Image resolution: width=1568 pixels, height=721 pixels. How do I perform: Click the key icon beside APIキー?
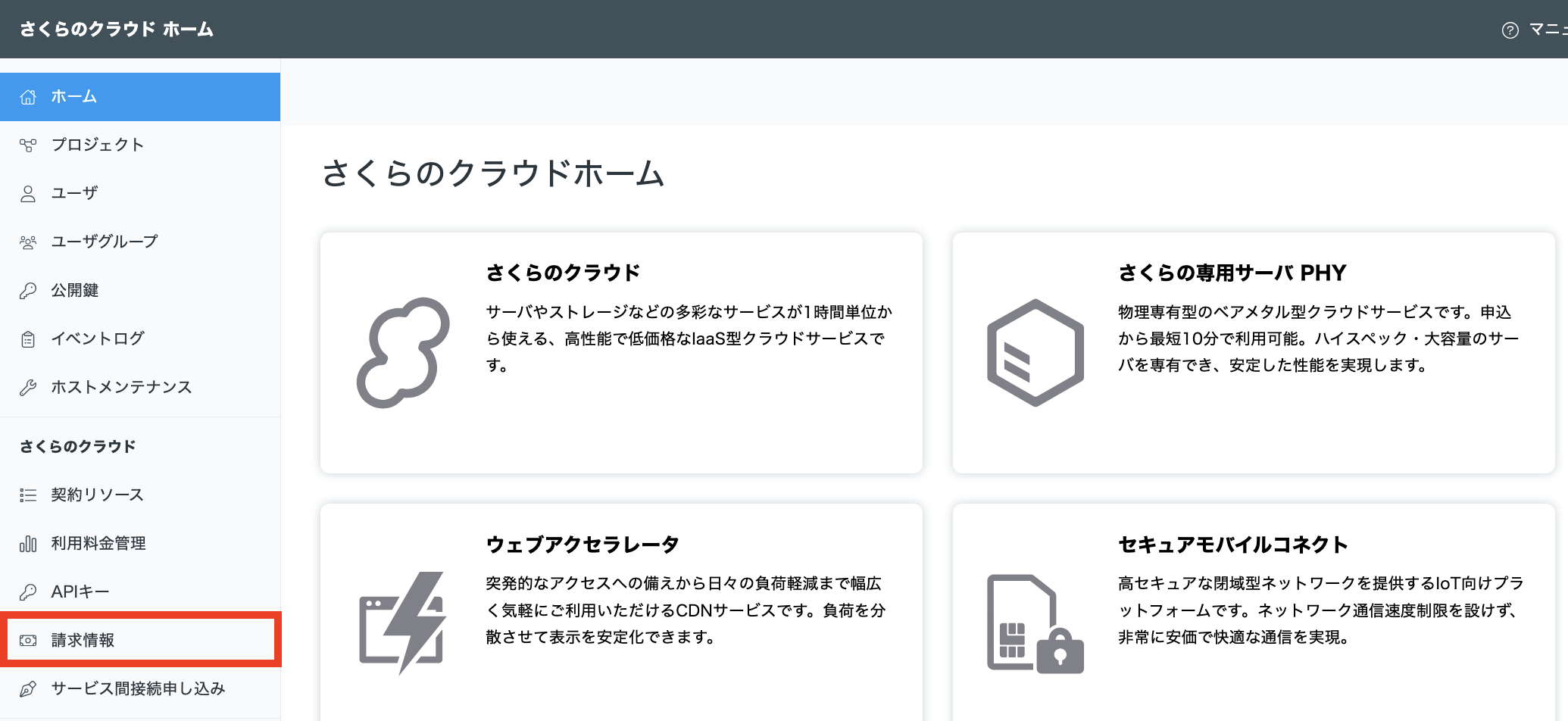click(x=28, y=592)
